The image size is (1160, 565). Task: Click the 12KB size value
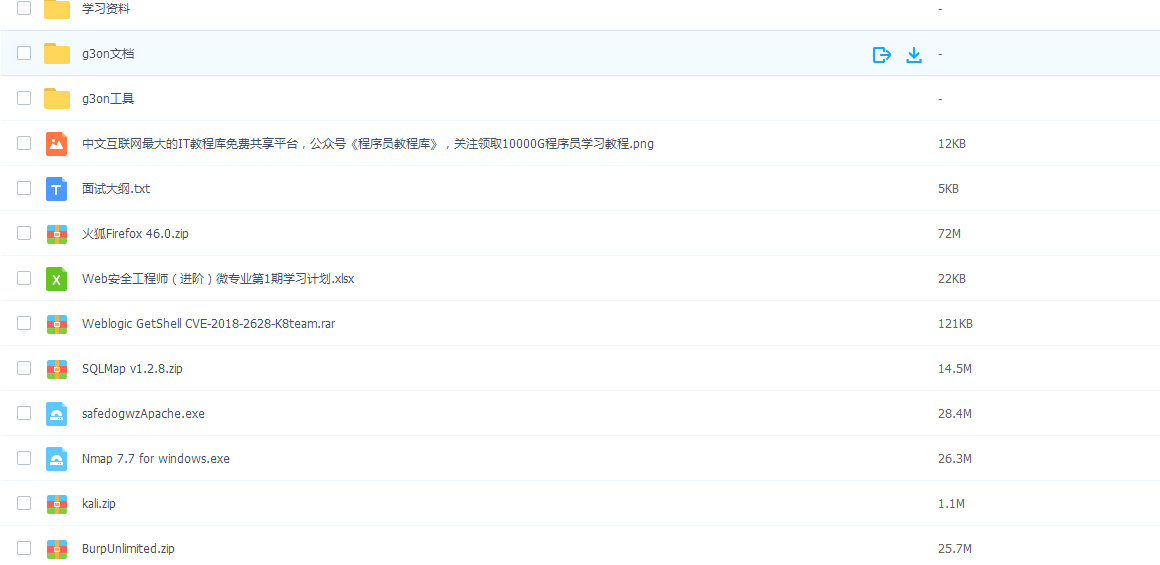click(x=951, y=143)
